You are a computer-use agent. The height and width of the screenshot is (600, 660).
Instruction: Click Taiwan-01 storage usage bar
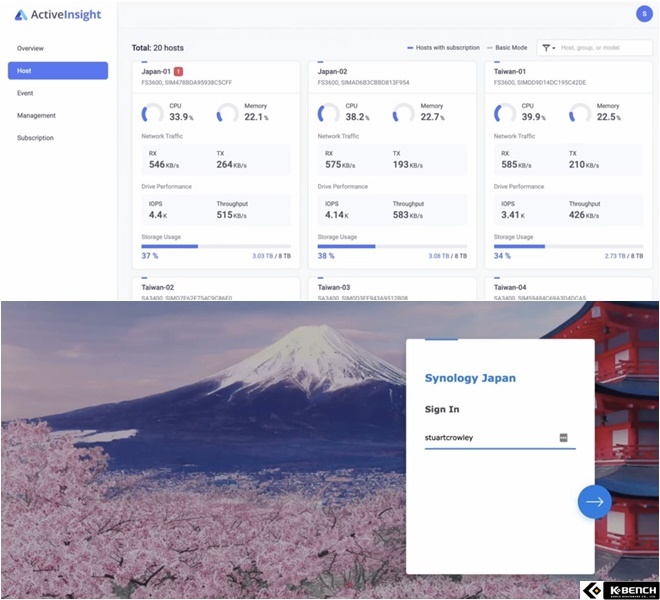pos(568,246)
